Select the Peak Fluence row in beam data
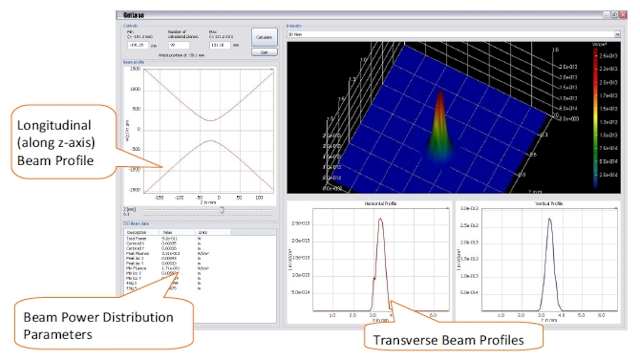This screenshot has width=640, height=360. (x=200, y=253)
